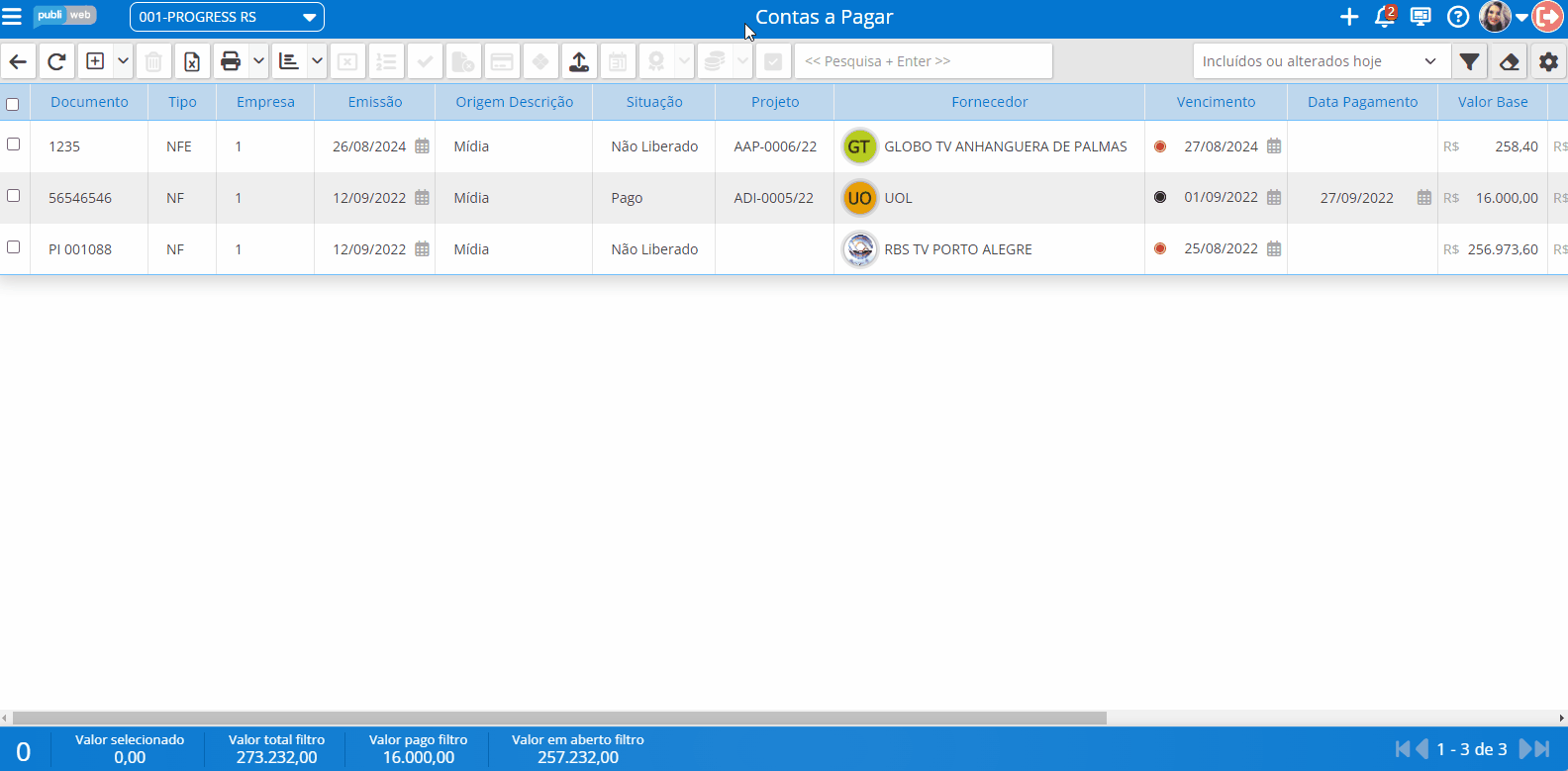This screenshot has height=771, width=1568.
Task: Click scrollbar right arrow
Action: pos(1562,719)
